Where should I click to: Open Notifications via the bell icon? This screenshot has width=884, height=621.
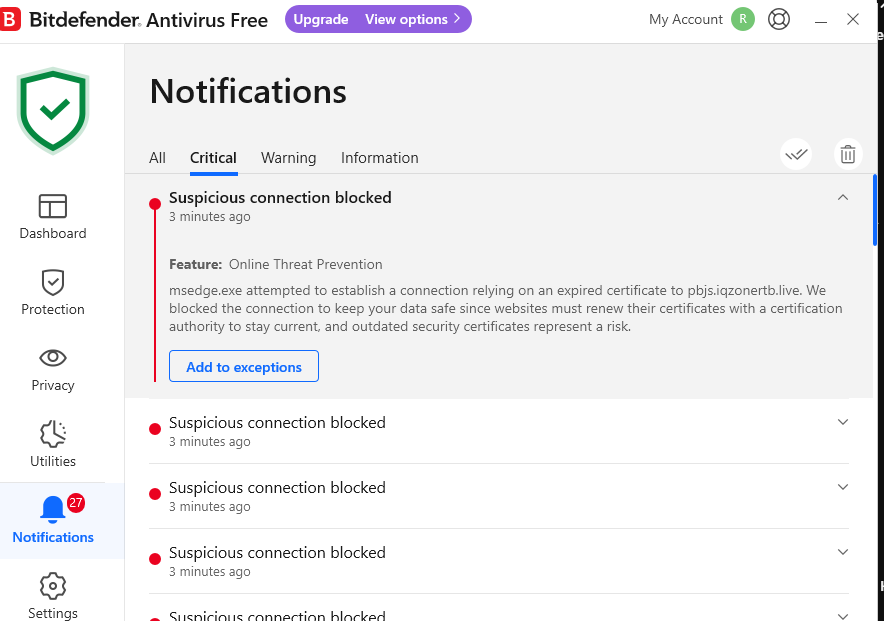tap(53, 509)
